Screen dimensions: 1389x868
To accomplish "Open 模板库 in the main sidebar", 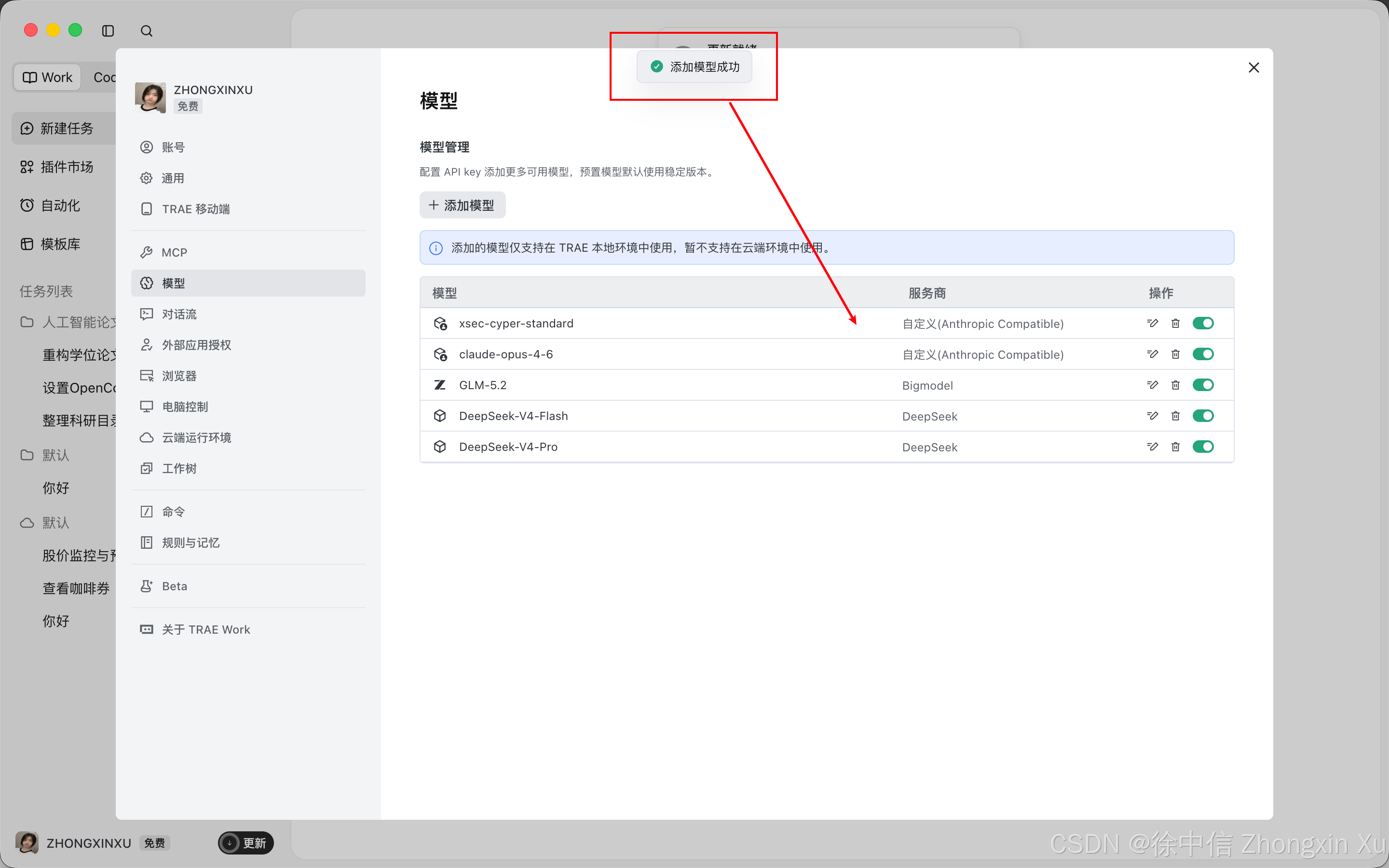I will pos(64,244).
